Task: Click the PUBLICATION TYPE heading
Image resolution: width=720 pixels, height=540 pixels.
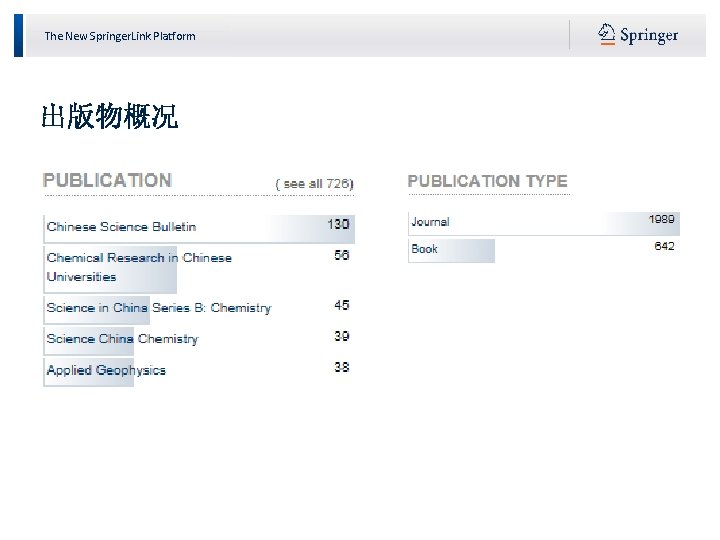Action: tap(488, 181)
